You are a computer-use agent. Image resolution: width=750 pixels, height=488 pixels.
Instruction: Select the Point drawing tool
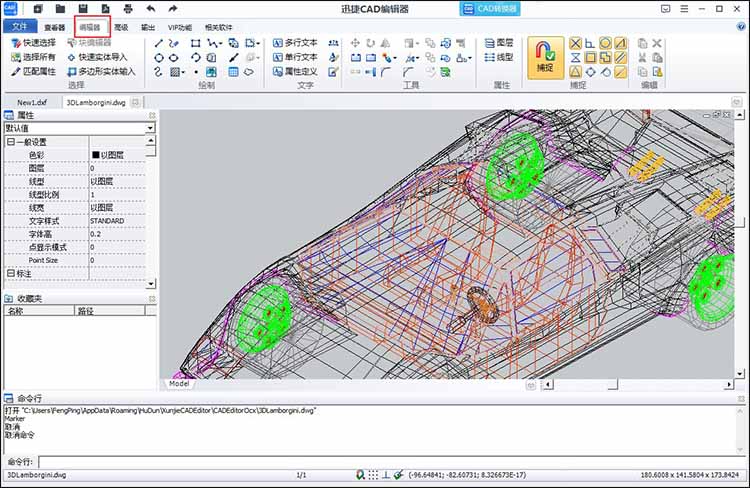[196, 72]
